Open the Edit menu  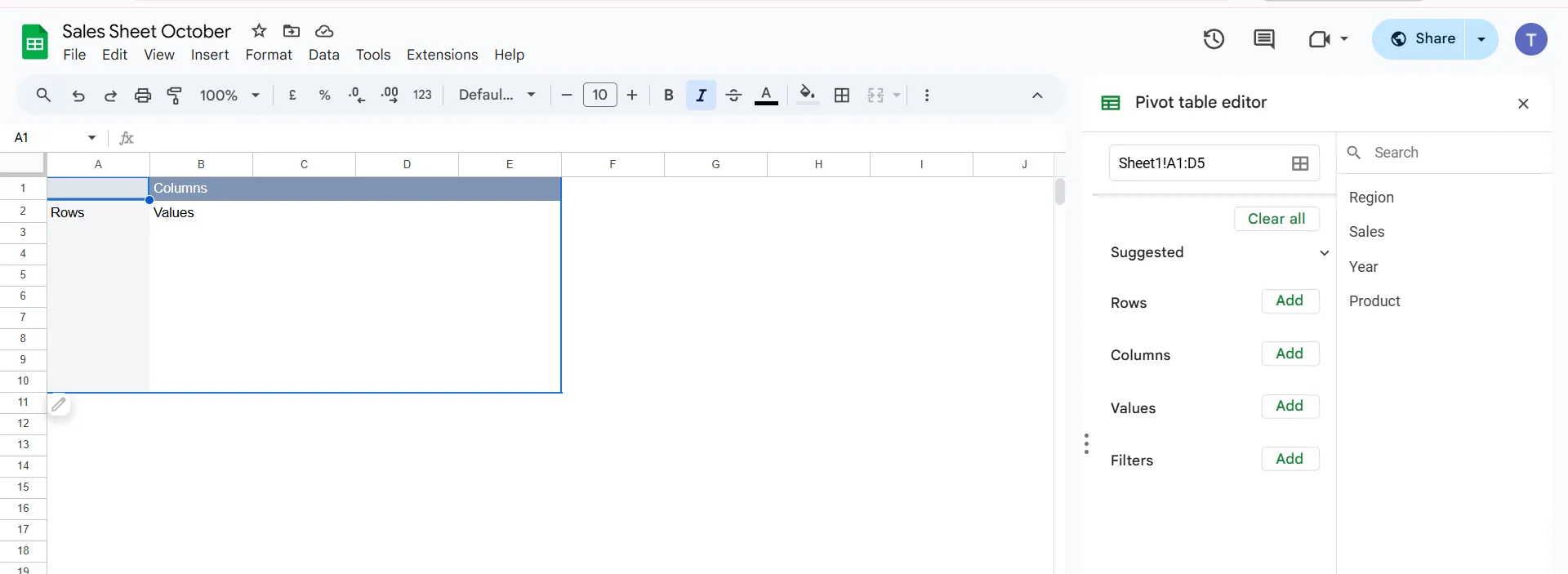click(x=114, y=55)
